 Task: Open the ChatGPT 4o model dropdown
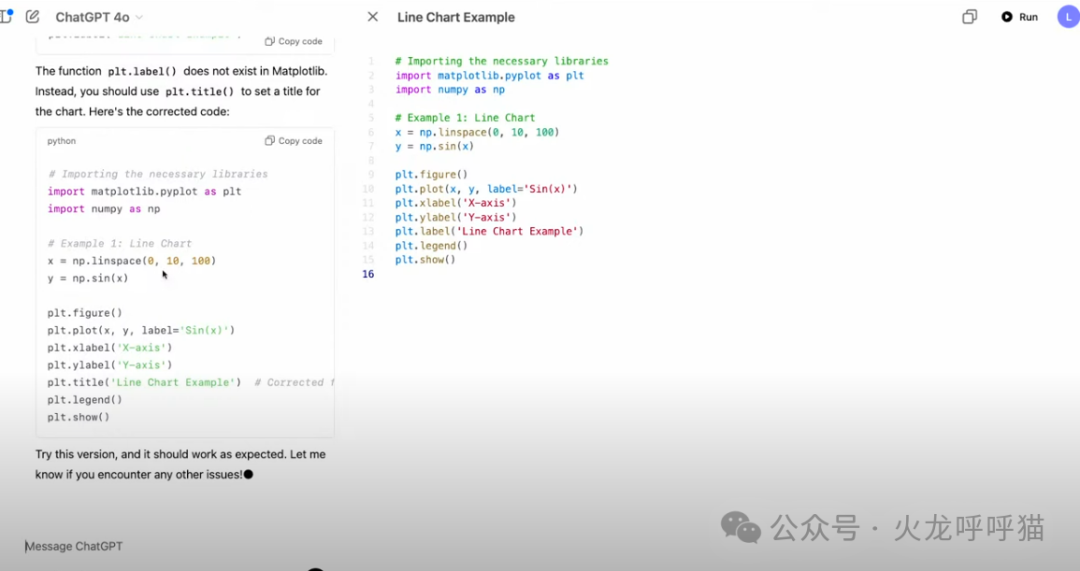click(x=99, y=17)
